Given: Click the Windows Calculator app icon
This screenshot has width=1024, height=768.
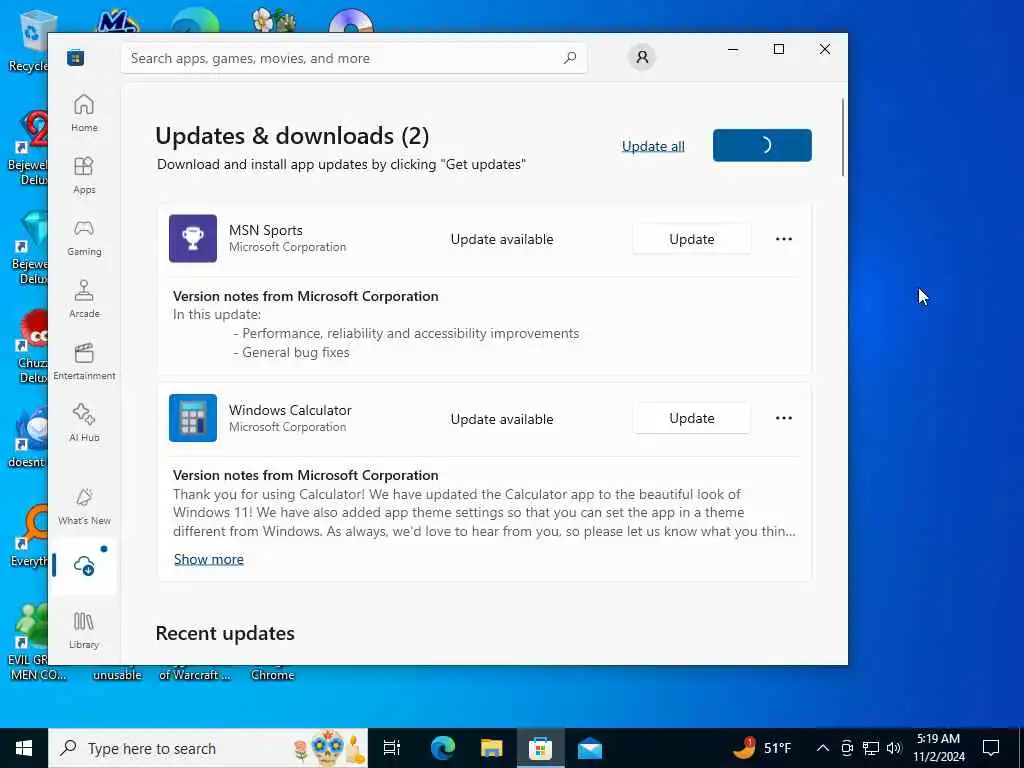Looking at the screenshot, I should (x=193, y=418).
